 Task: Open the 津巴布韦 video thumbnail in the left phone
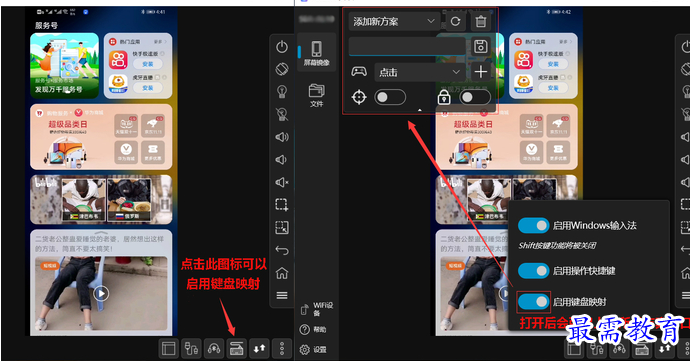tap(84, 200)
